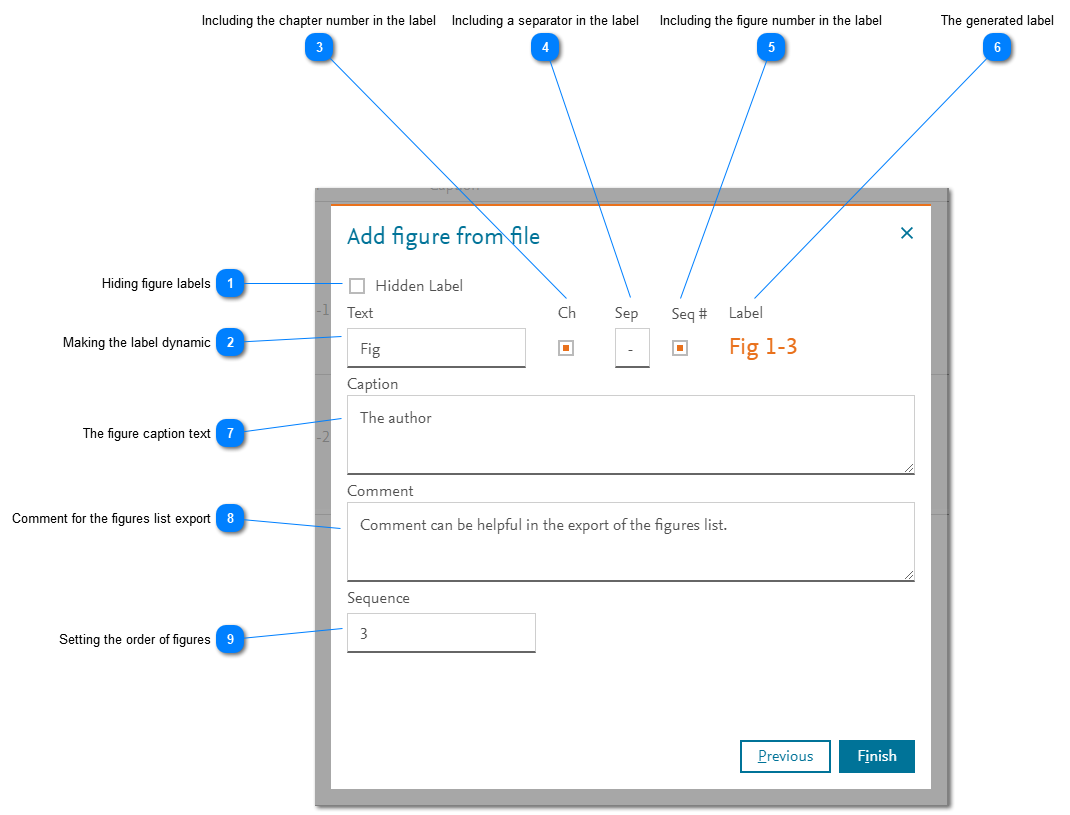Click the Previous button
Viewport: 1070px width, 815px height.
tap(785, 756)
